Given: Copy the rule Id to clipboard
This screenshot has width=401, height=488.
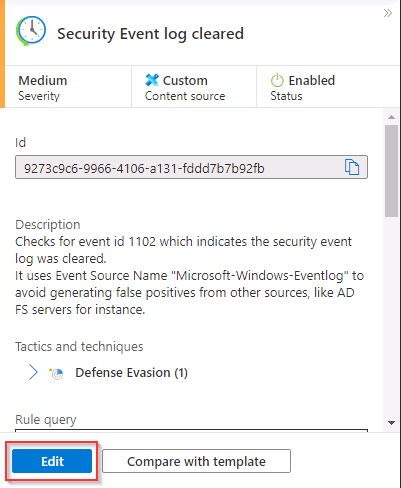Looking at the screenshot, I should click(x=352, y=167).
